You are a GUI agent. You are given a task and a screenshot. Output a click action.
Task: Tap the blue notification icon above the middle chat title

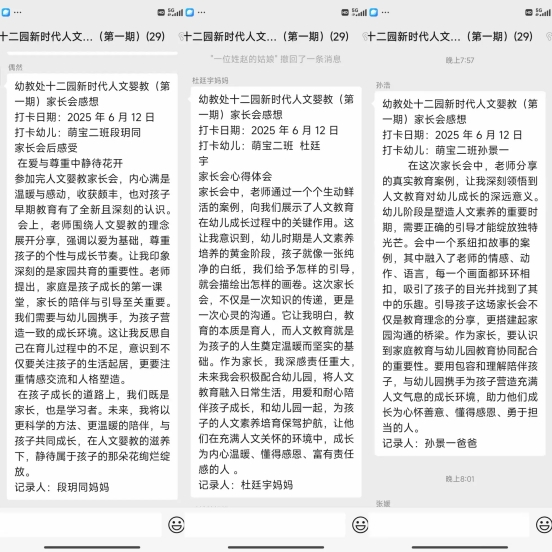pos(190,12)
